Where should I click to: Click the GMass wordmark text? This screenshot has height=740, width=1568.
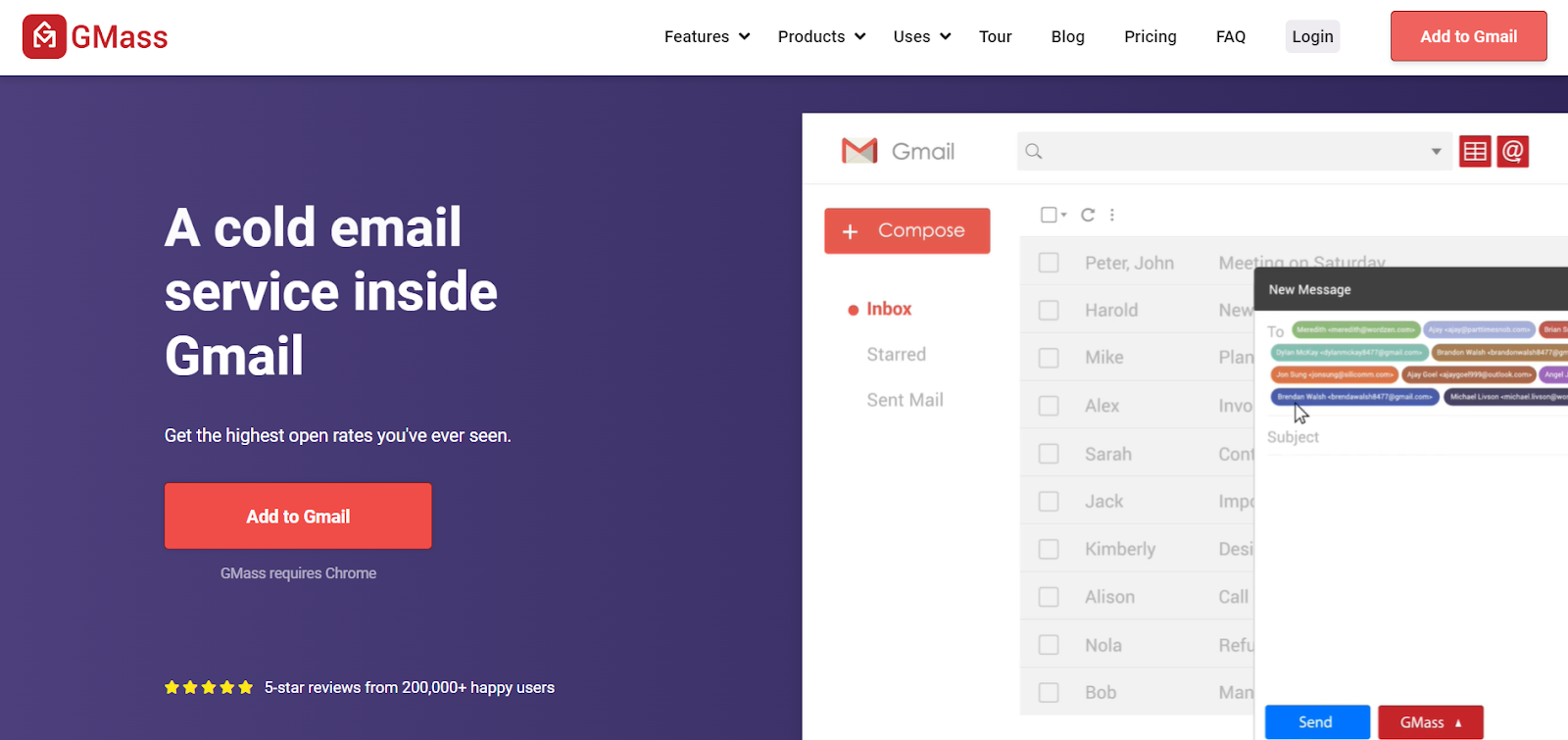pyautogui.click(x=120, y=37)
